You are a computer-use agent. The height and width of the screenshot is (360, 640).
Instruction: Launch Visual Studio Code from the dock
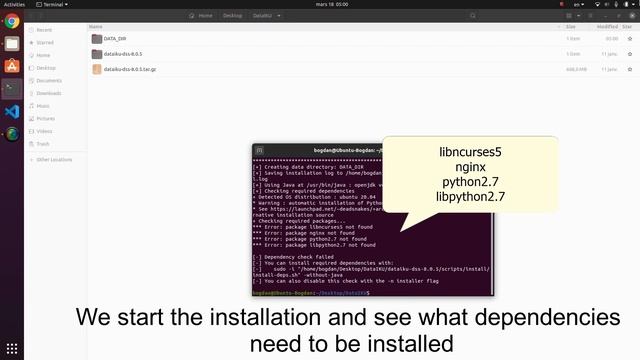[x=12, y=111]
